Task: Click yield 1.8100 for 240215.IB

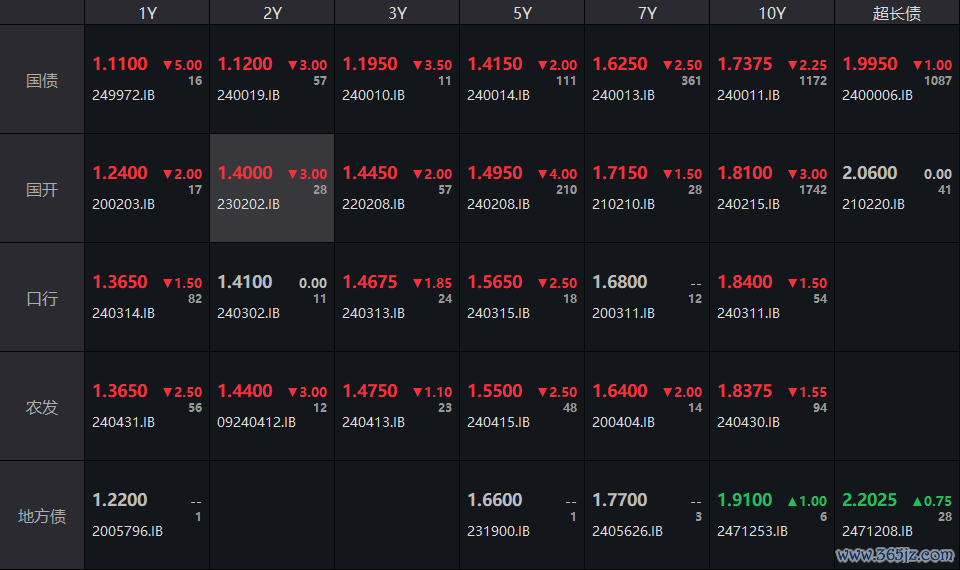Action: pyautogui.click(x=745, y=173)
